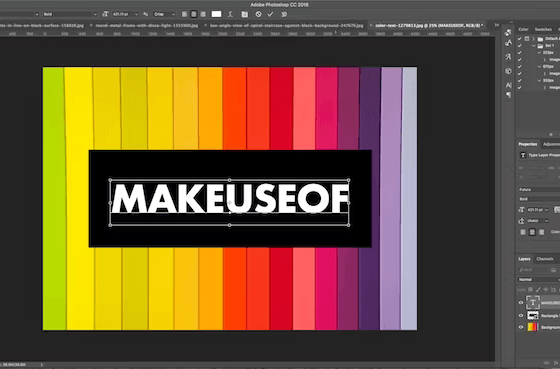Image resolution: width=560 pixels, height=369 pixels.
Task: Commit current text edits with the checkmark
Action: tap(270, 14)
